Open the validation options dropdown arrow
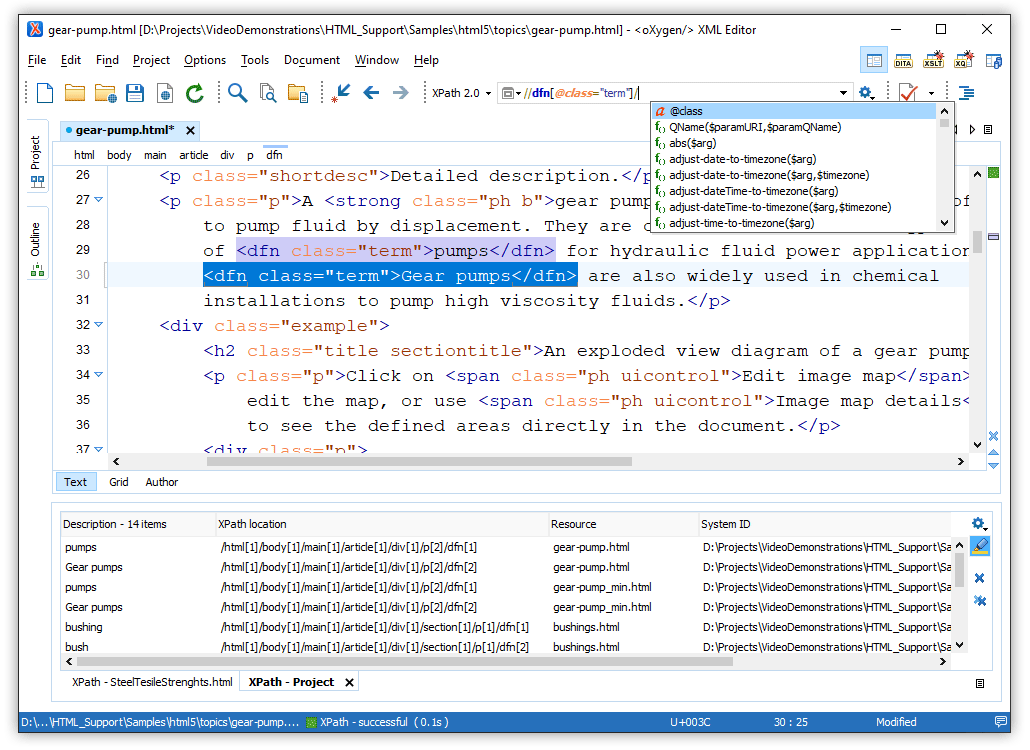Image resolution: width=1030 pixels, height=750 pixels. 931,93
